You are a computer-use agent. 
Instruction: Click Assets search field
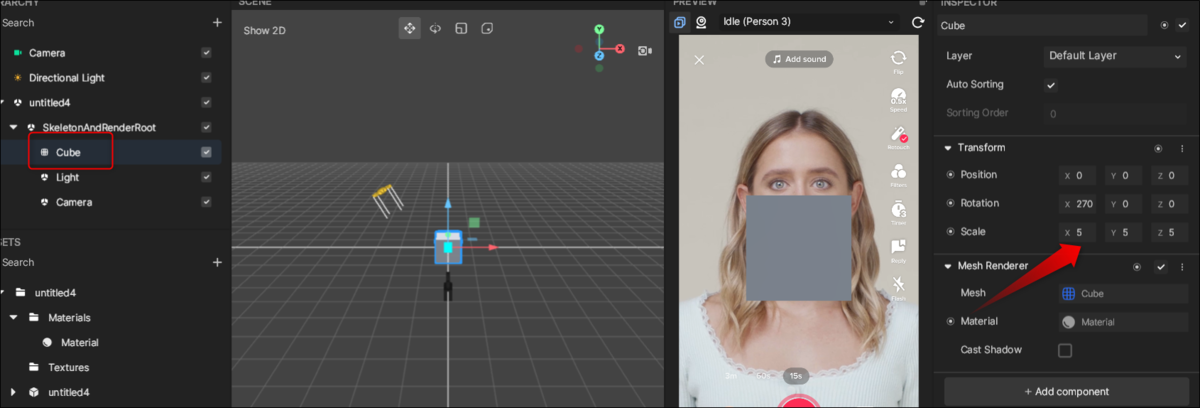click(102, 262)
